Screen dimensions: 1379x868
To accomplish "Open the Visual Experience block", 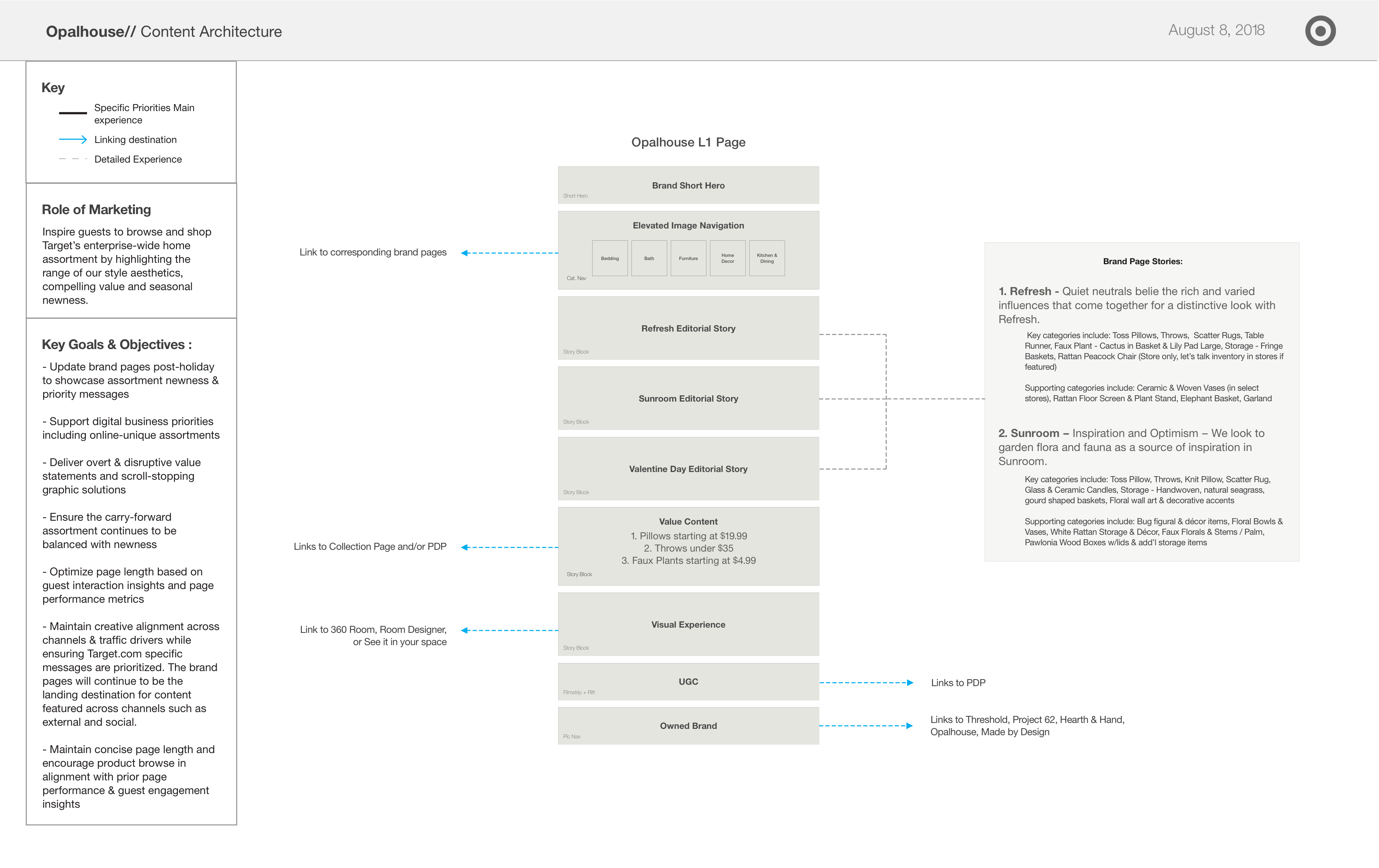I will pos(688,624).
